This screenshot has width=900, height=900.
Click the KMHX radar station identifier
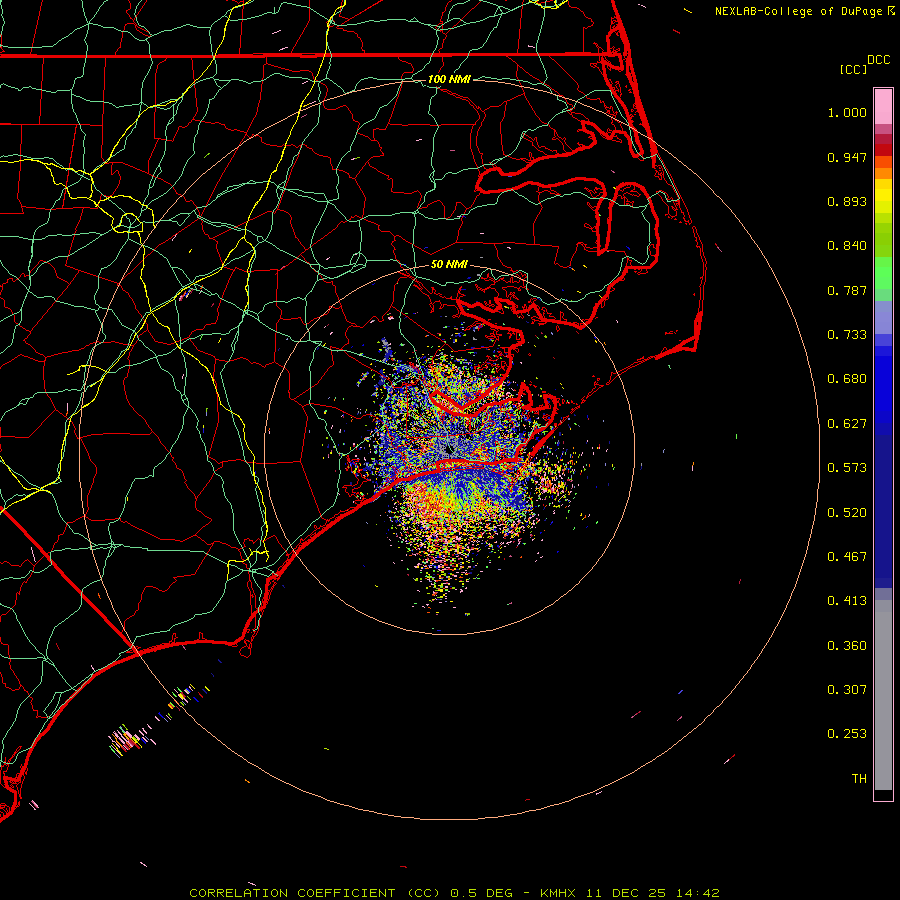(x=557, y=893)
